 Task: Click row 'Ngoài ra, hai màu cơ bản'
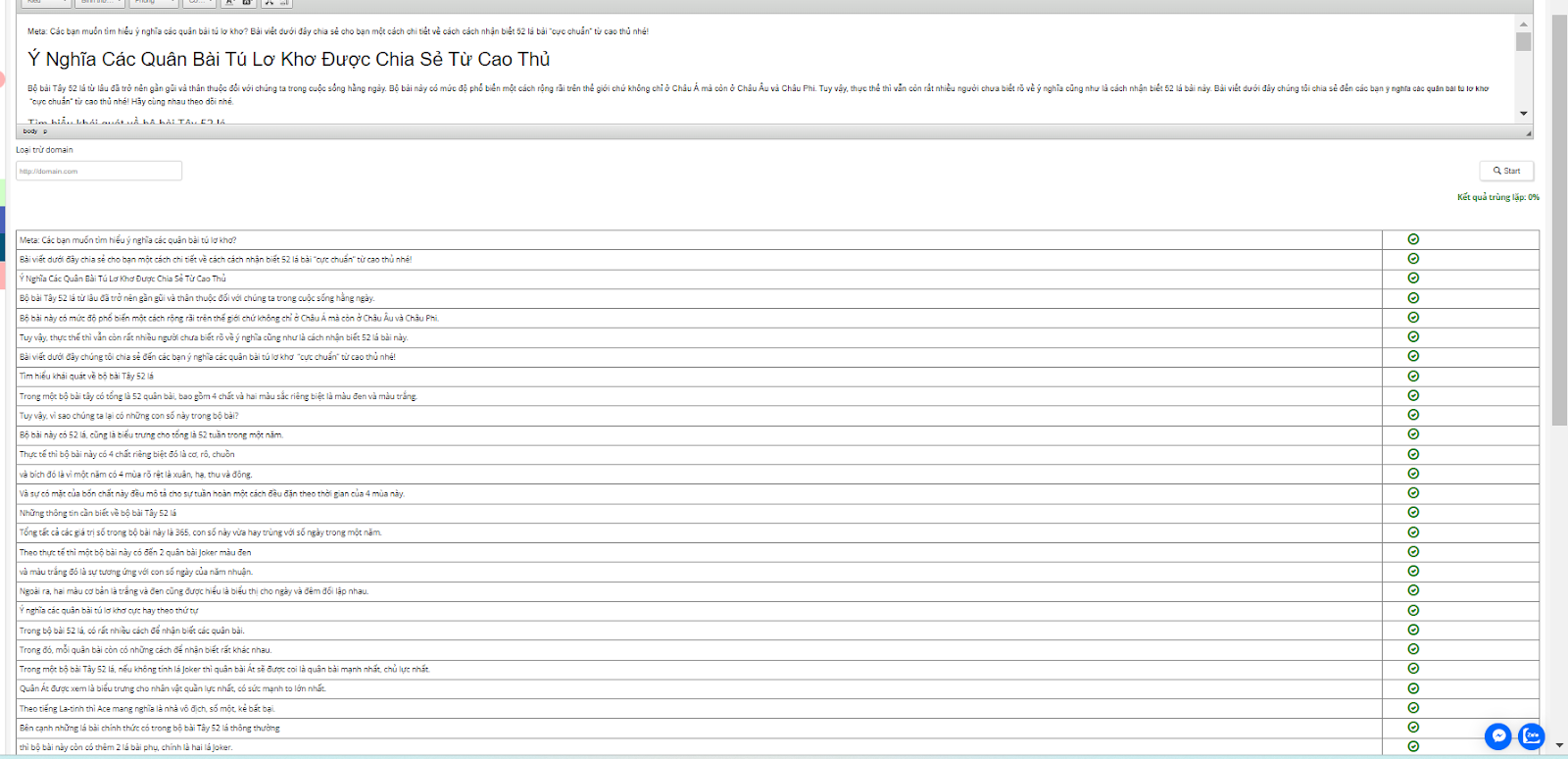pyautogui.click(x=194, y=591)
